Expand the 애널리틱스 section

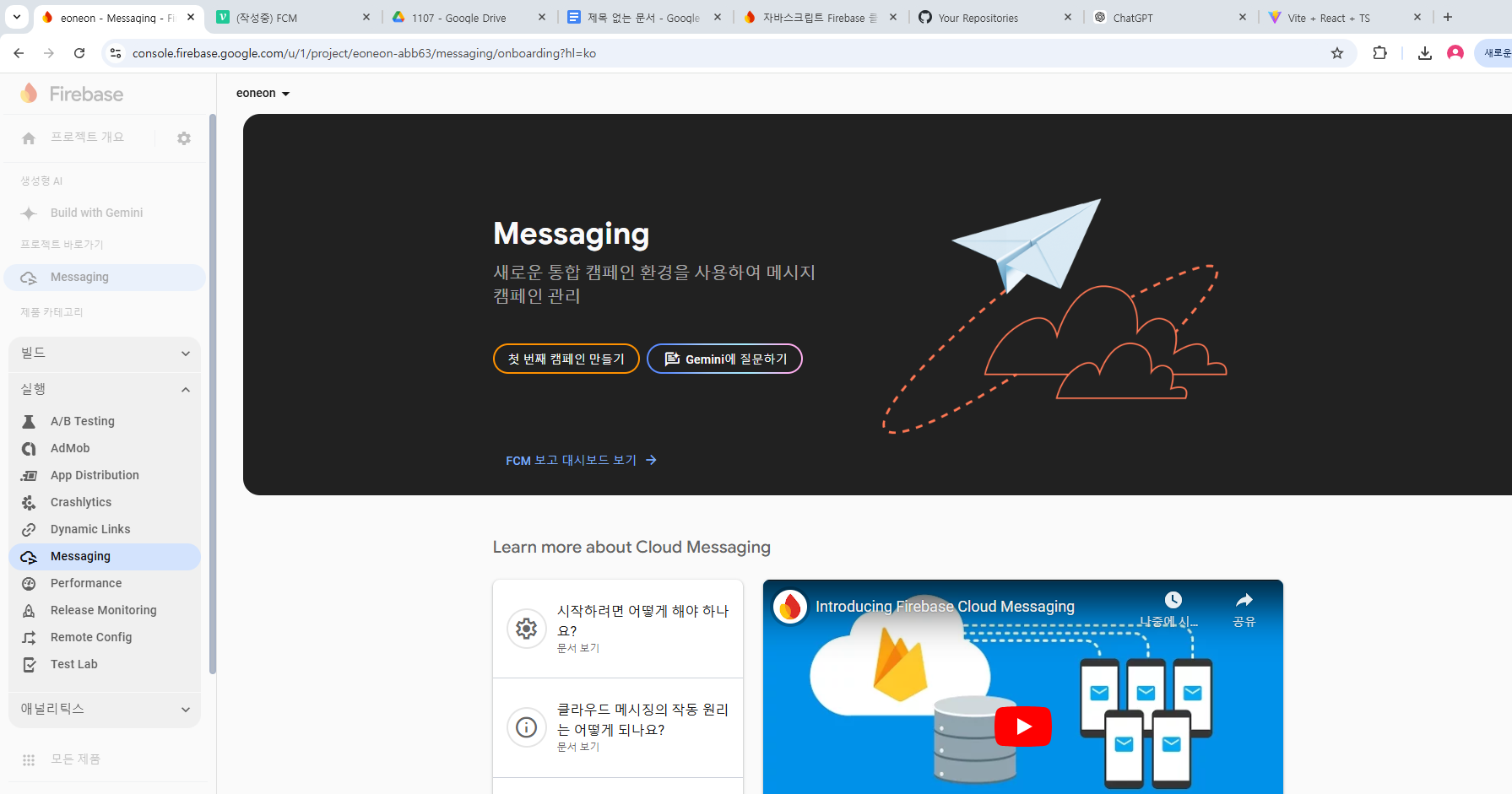pos(105,710)
